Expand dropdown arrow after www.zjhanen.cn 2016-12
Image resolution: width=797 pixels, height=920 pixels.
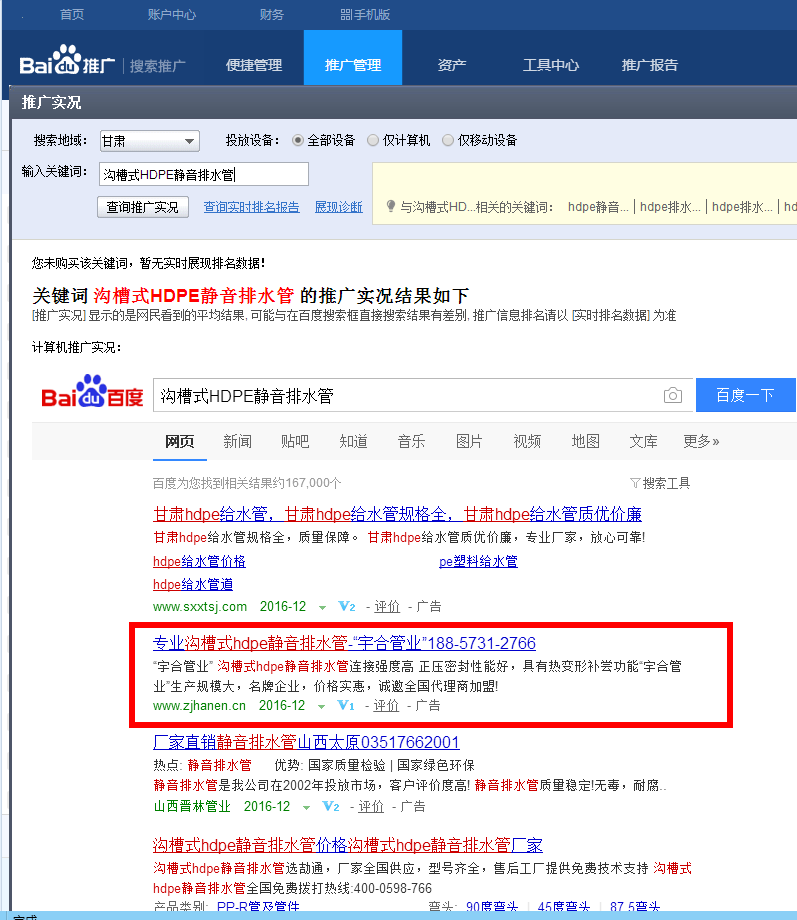click(321, 706)
